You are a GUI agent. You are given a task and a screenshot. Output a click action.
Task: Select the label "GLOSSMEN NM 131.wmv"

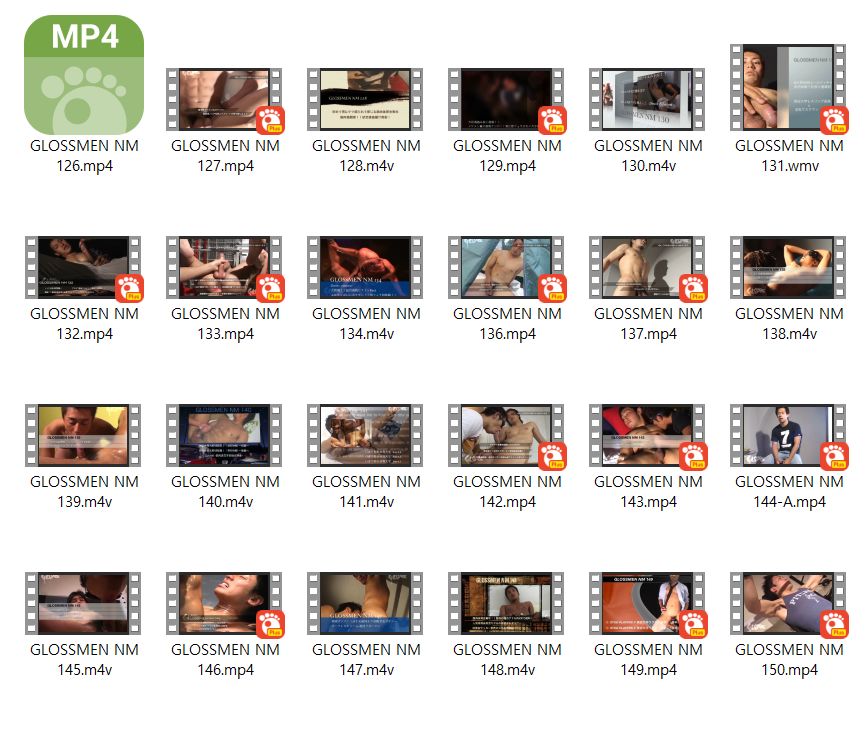coord(789,156)
